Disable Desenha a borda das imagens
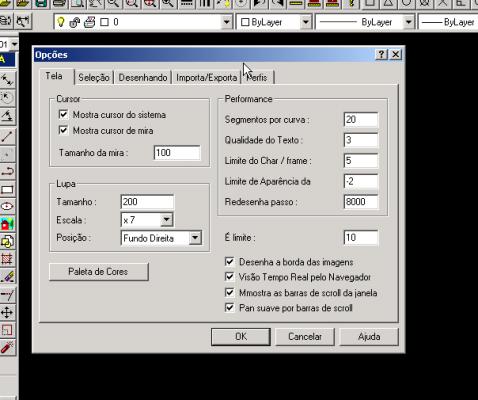Screen dimensions: 478x400 coord(229,262)
